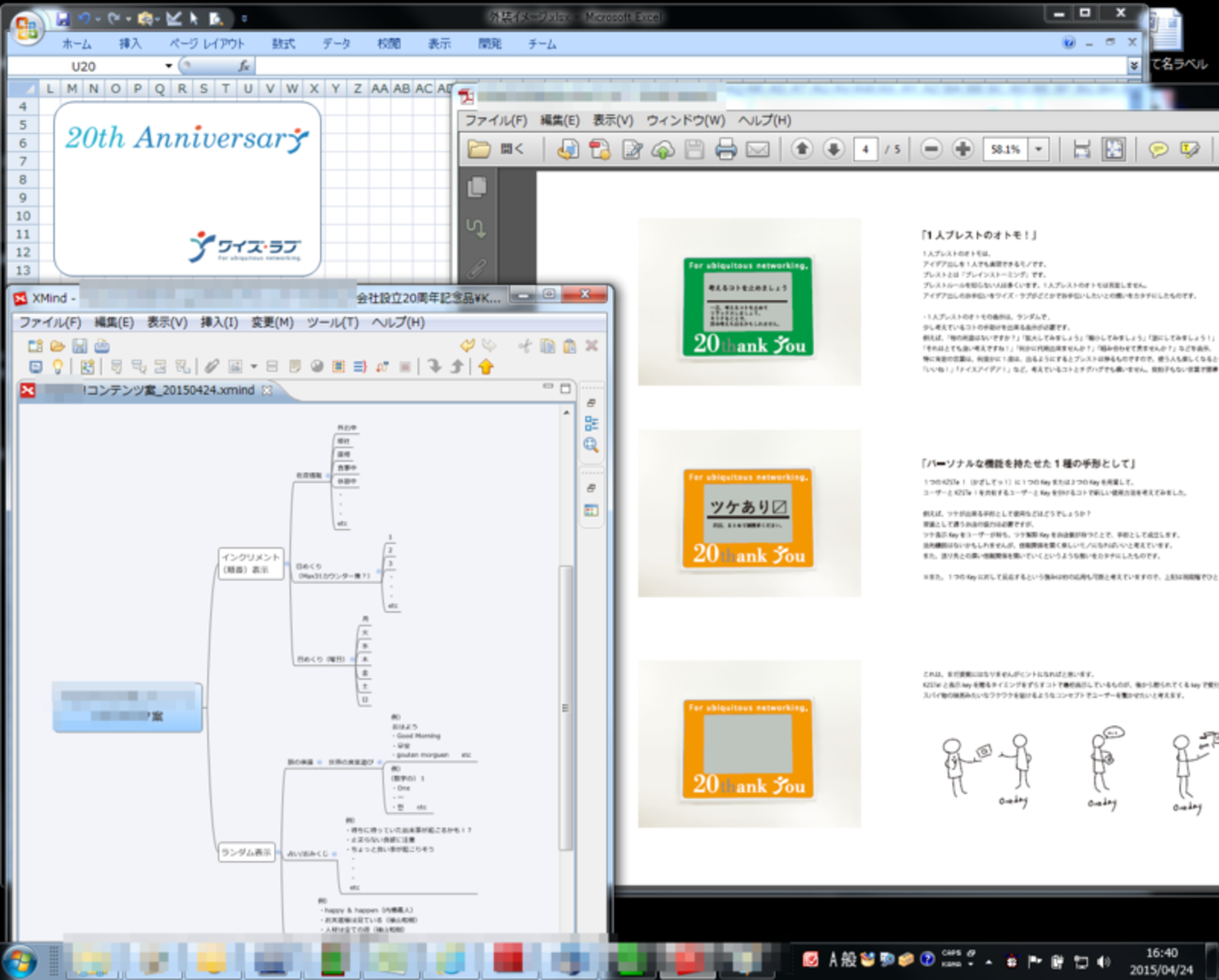Click the lightbulb brainstorm icon in XMind

pos(58,367)
